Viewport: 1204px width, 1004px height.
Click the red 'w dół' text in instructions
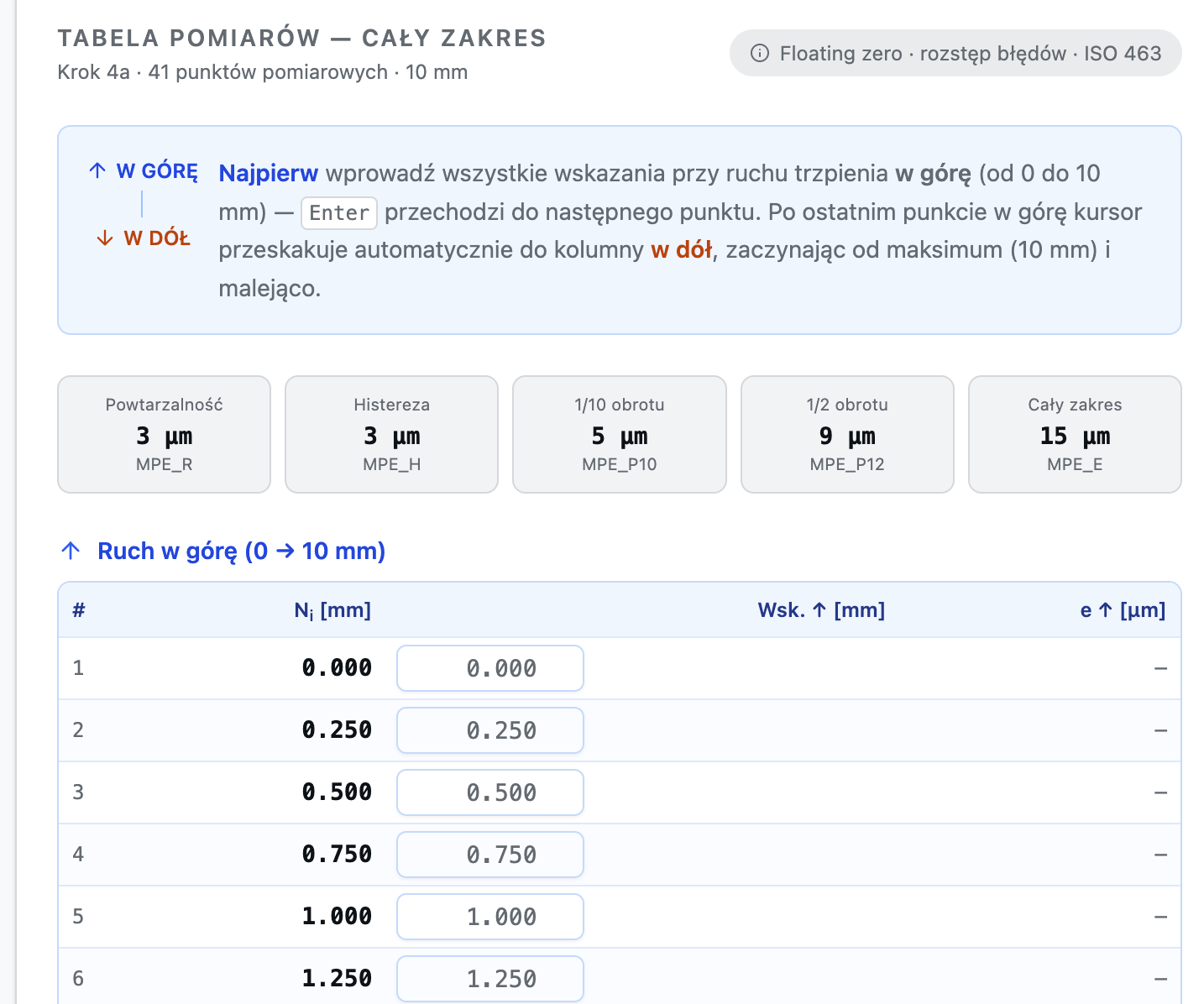point(682,250)
